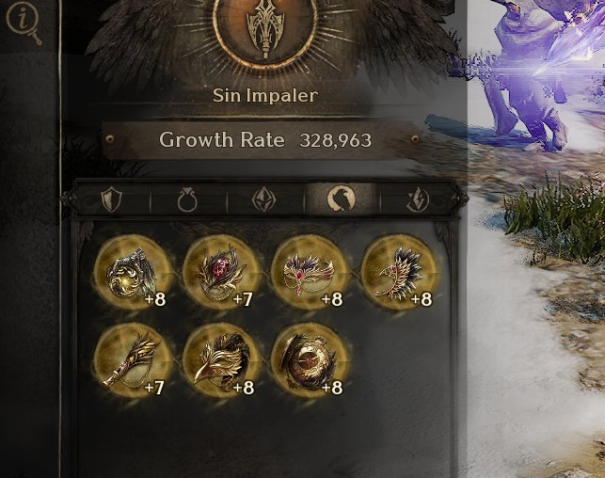The image size is (605, 478).
Task: Click the Growth Rate banner
Action: [x=262, y=140]
